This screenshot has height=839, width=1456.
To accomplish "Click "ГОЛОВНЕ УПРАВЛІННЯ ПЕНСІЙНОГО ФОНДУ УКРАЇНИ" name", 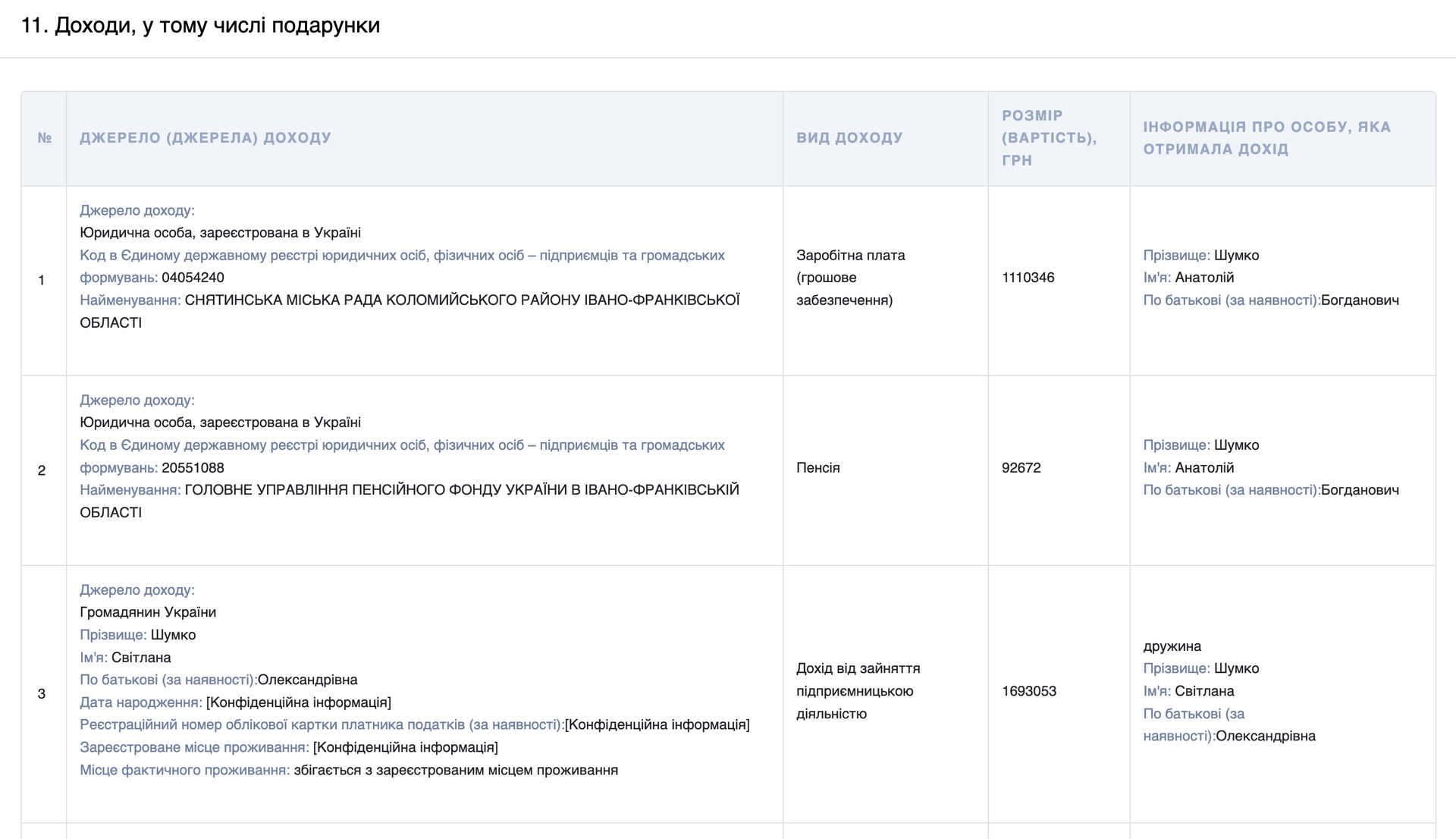I will point(376,490).
